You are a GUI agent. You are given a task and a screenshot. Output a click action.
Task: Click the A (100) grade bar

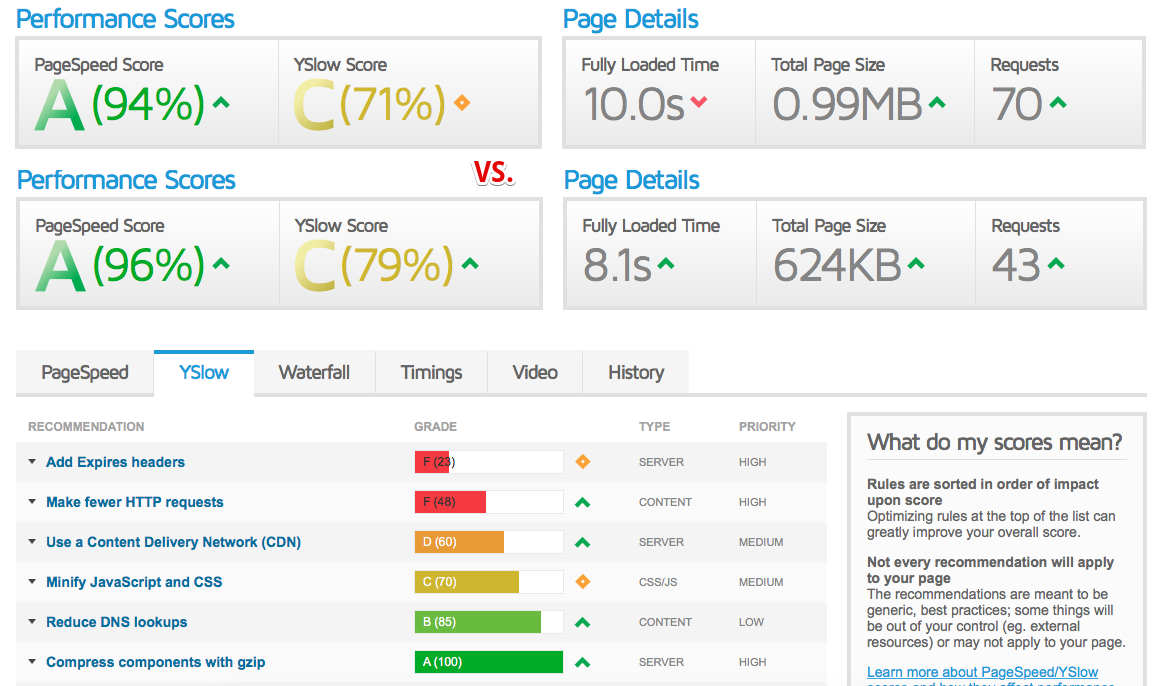point(489,662)
